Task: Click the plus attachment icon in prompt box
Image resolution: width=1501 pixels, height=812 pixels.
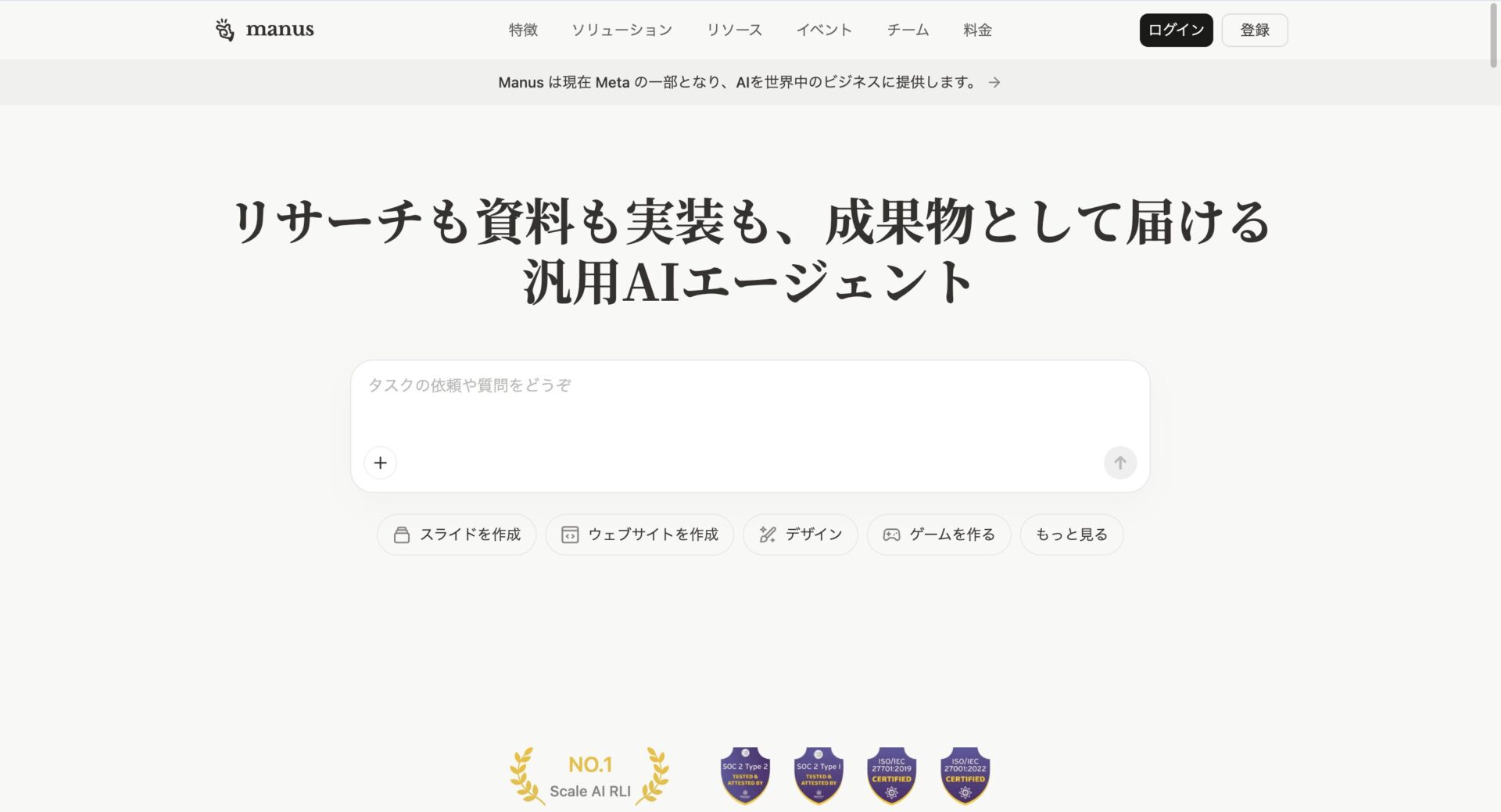Action: (381, 463)
